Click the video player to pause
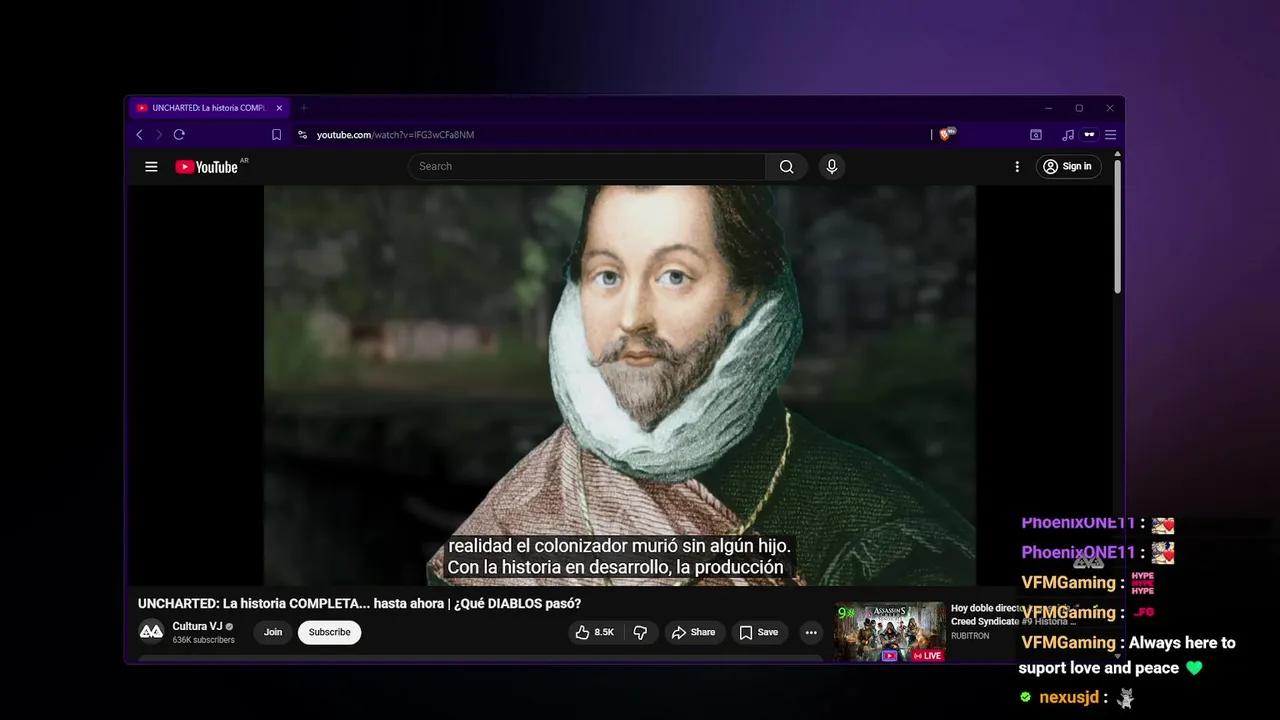This screenshot has width=1280, height=720. click(619, 385)
